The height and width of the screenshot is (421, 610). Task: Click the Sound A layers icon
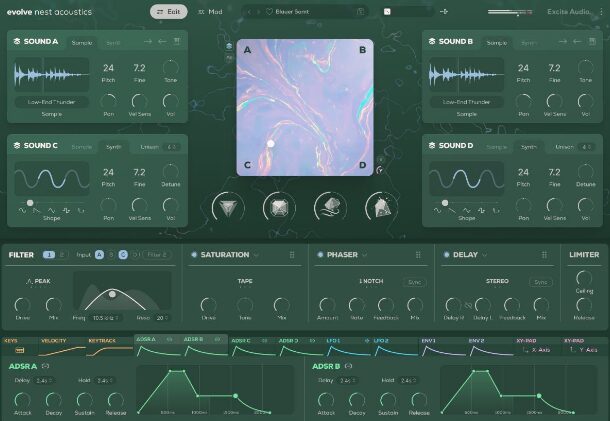click(x=17, y=41)
